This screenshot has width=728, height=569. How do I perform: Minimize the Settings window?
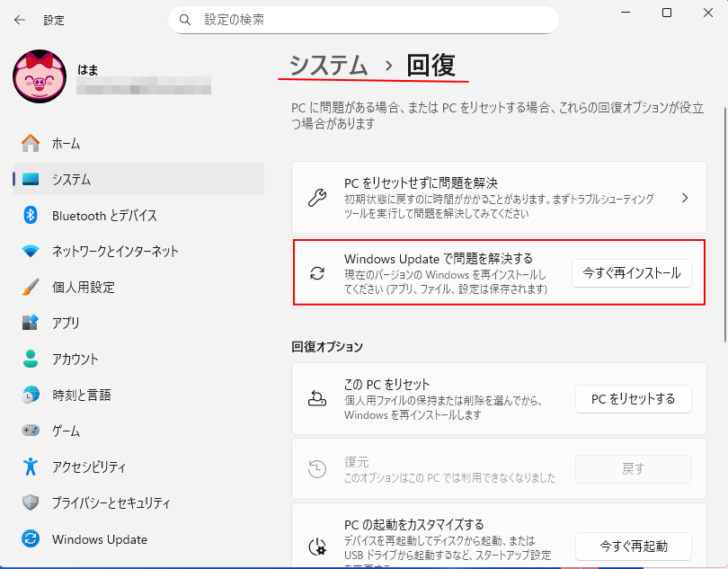coord(626,13)
